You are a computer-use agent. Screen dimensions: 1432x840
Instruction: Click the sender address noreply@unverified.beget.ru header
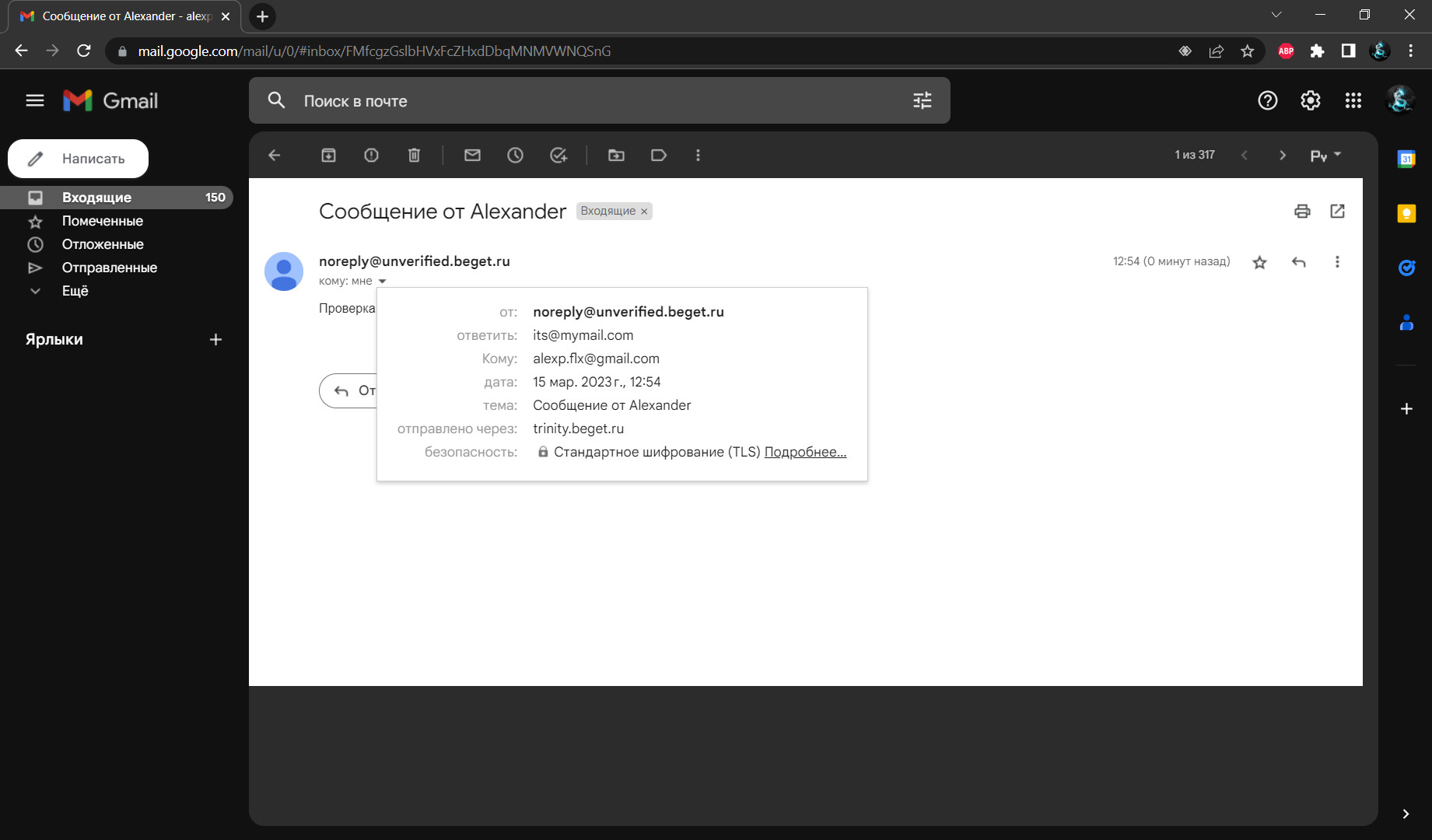coord(415,261)
